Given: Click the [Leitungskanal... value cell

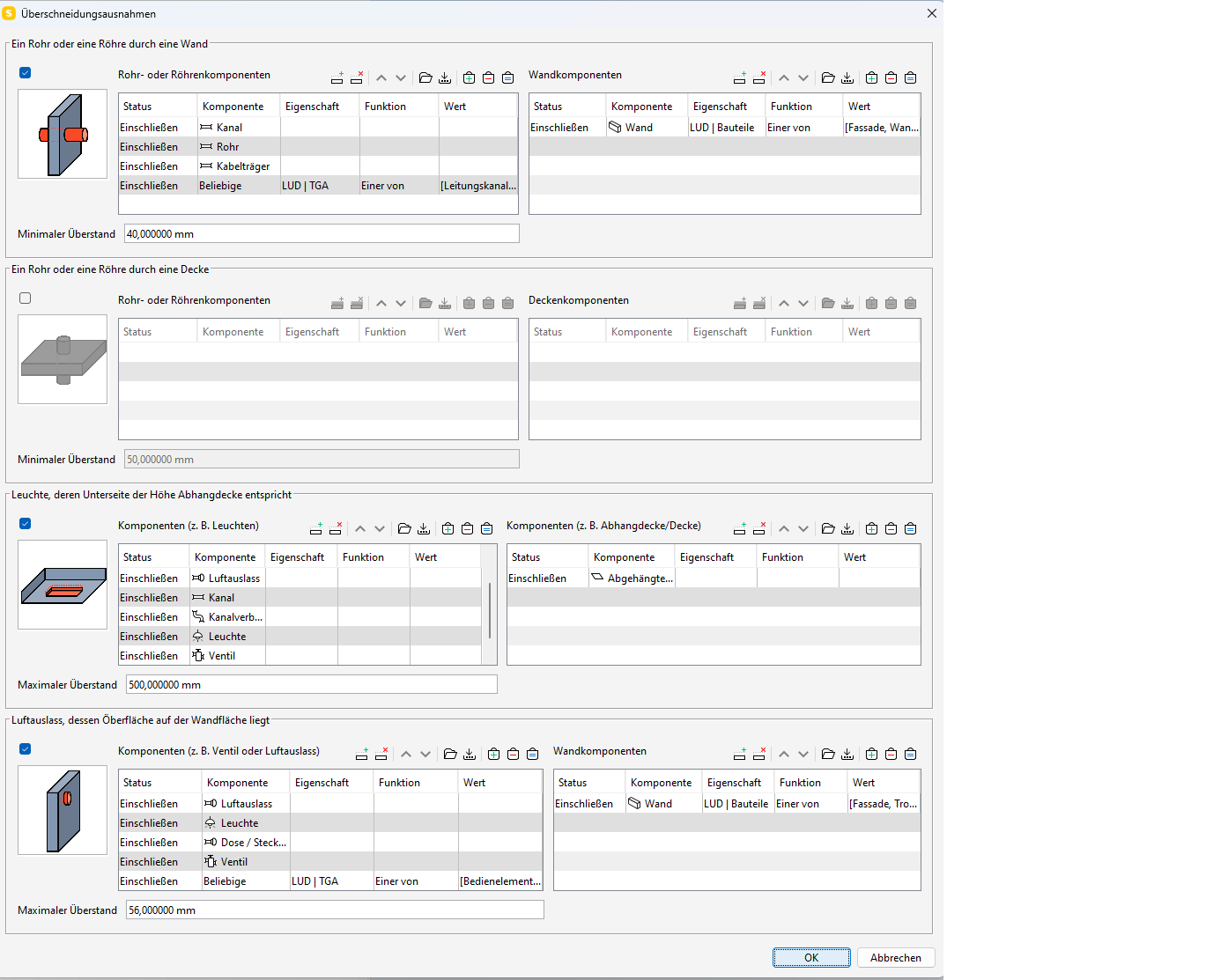Looking at the screenshot, I should coord(478,185).
